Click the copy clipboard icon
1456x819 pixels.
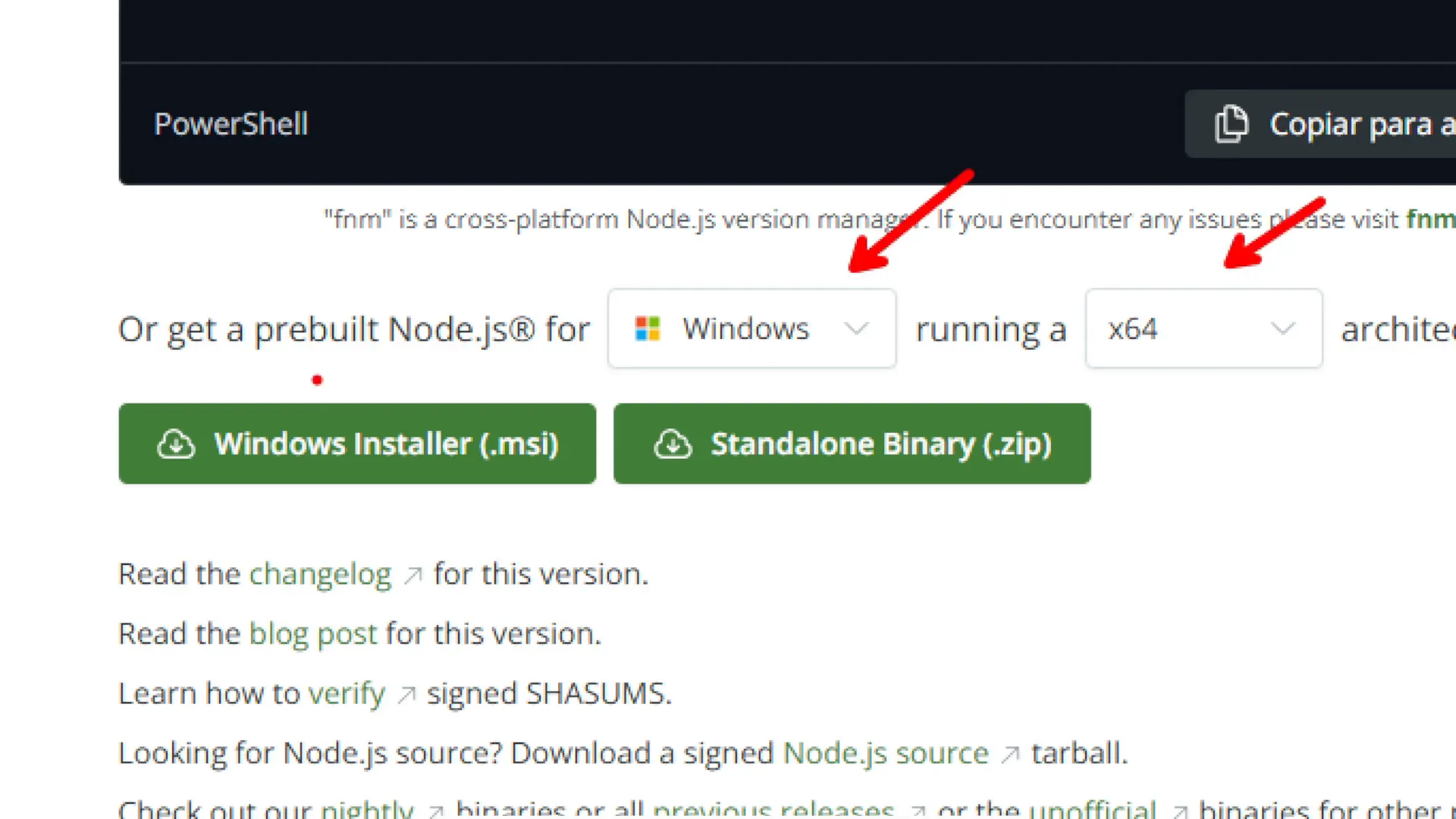pyautogui.click(x=1231, y=124)
